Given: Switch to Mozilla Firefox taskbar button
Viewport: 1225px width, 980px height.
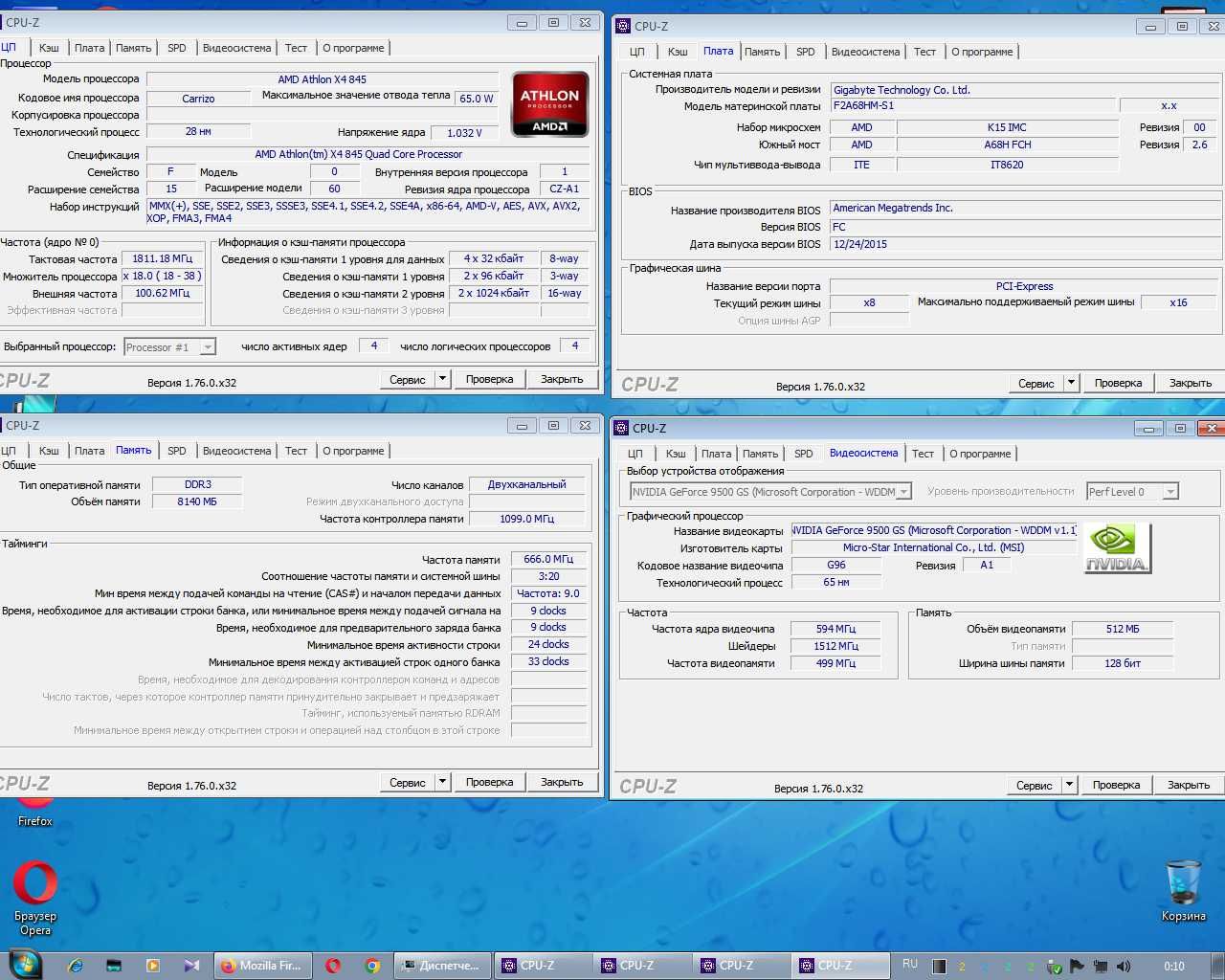Looking at the screenshot, I should click(x=261, y=966).
